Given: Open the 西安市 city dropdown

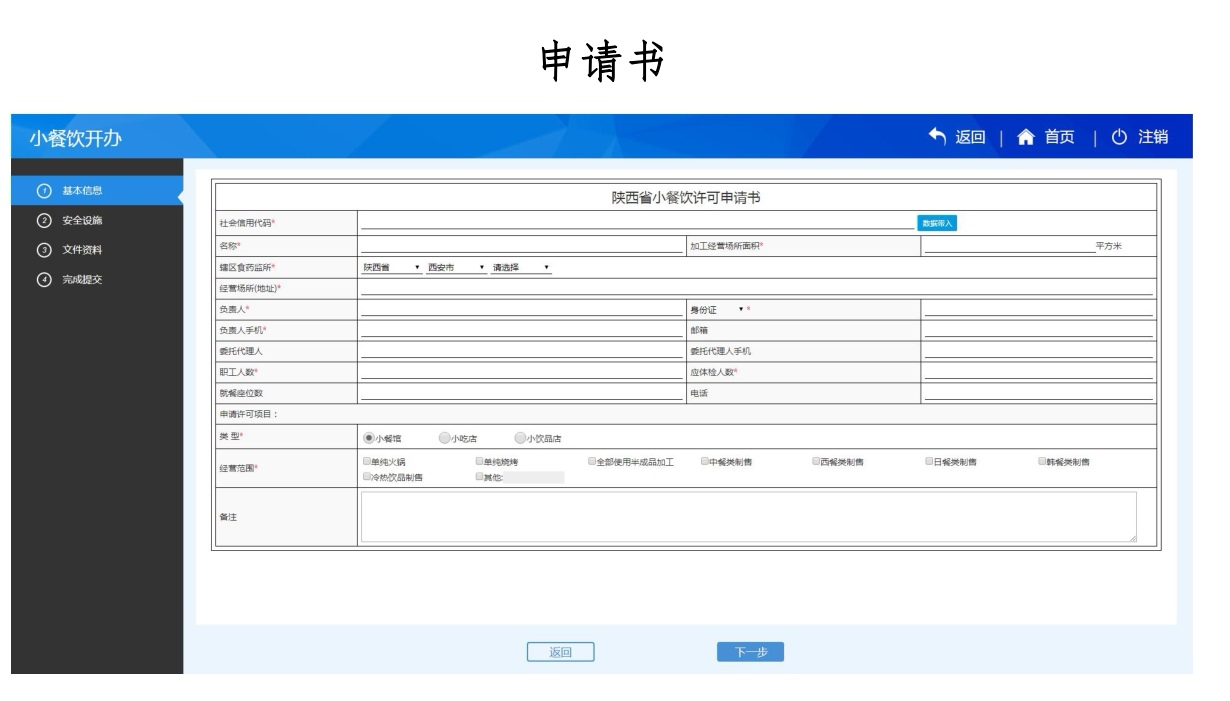Looking at the screenshot, I should pos(456,267).
